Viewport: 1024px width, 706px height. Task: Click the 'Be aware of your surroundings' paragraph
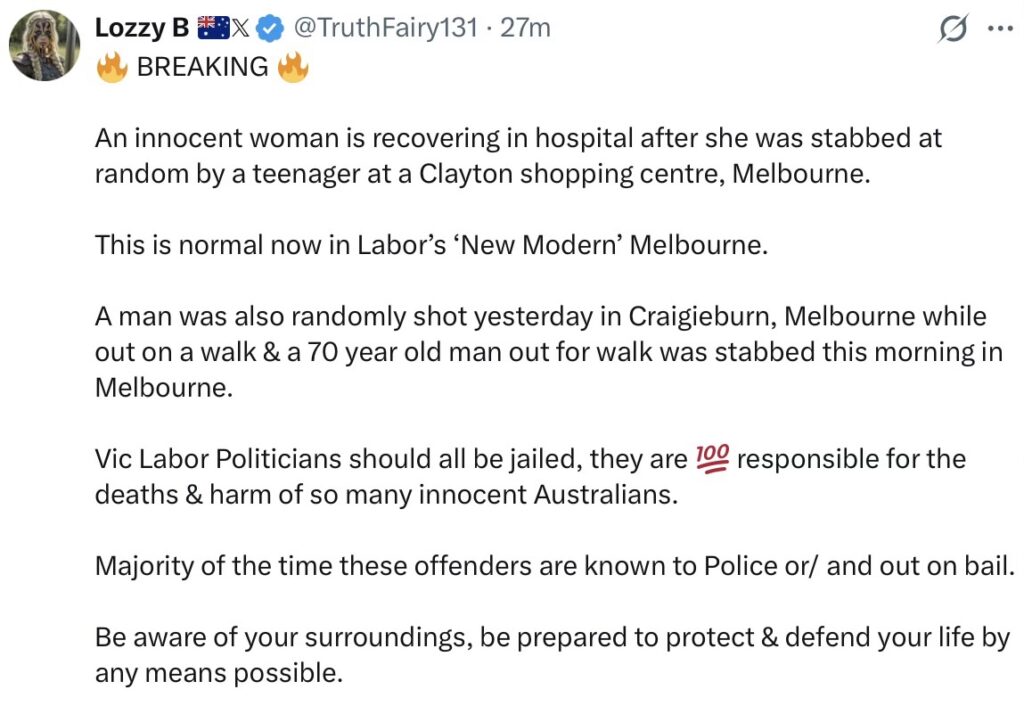pos(552,655)
